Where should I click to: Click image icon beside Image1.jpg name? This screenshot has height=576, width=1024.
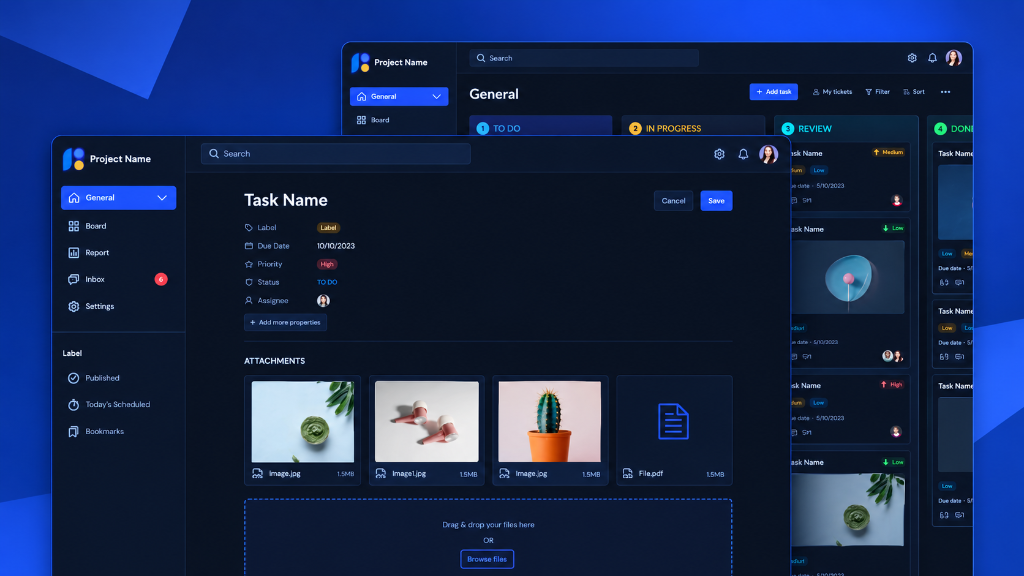click(x=381, y=473)
